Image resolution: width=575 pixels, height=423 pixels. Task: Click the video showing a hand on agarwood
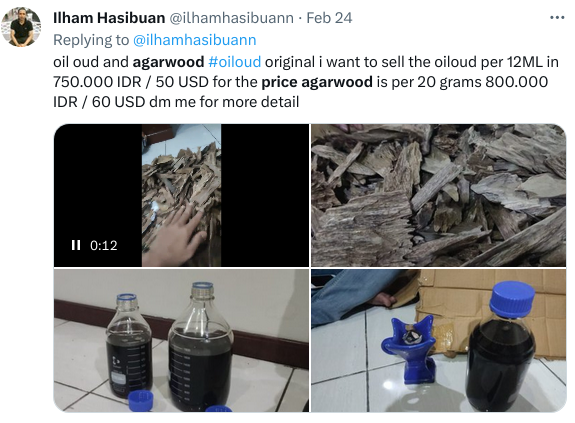pos(182,195)
